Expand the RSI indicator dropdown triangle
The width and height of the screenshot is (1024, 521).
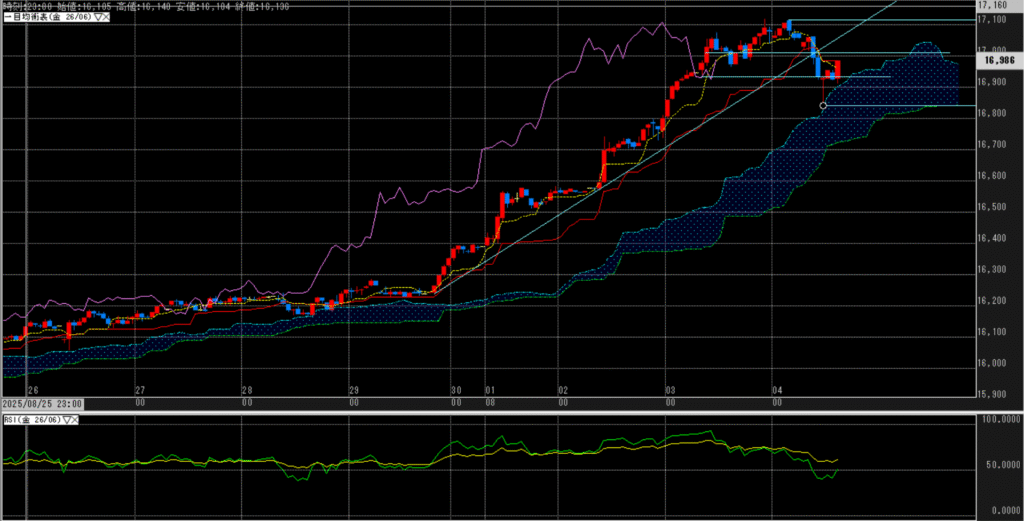[66, 422]
